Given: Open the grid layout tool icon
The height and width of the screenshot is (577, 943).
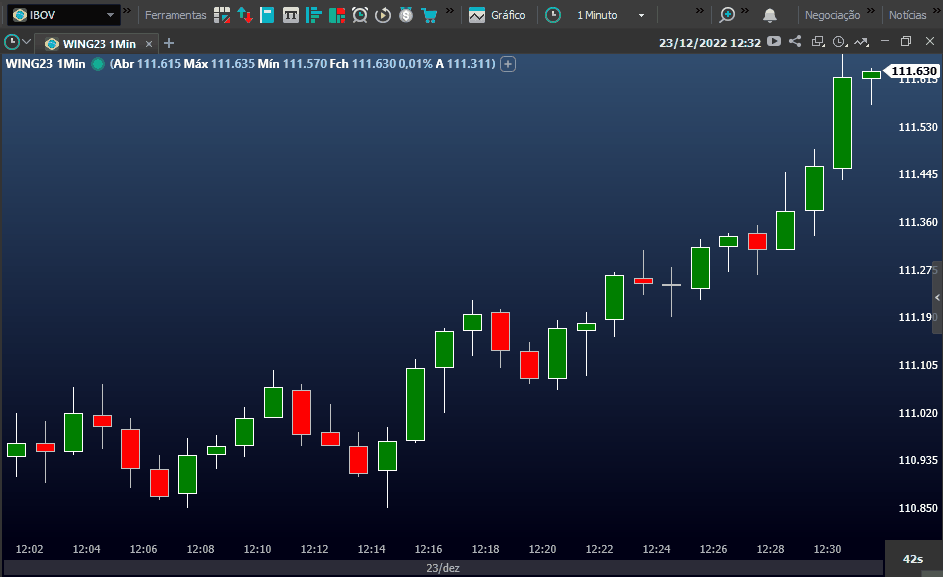Looking at the screenshot, I should (x=222, y=15).
